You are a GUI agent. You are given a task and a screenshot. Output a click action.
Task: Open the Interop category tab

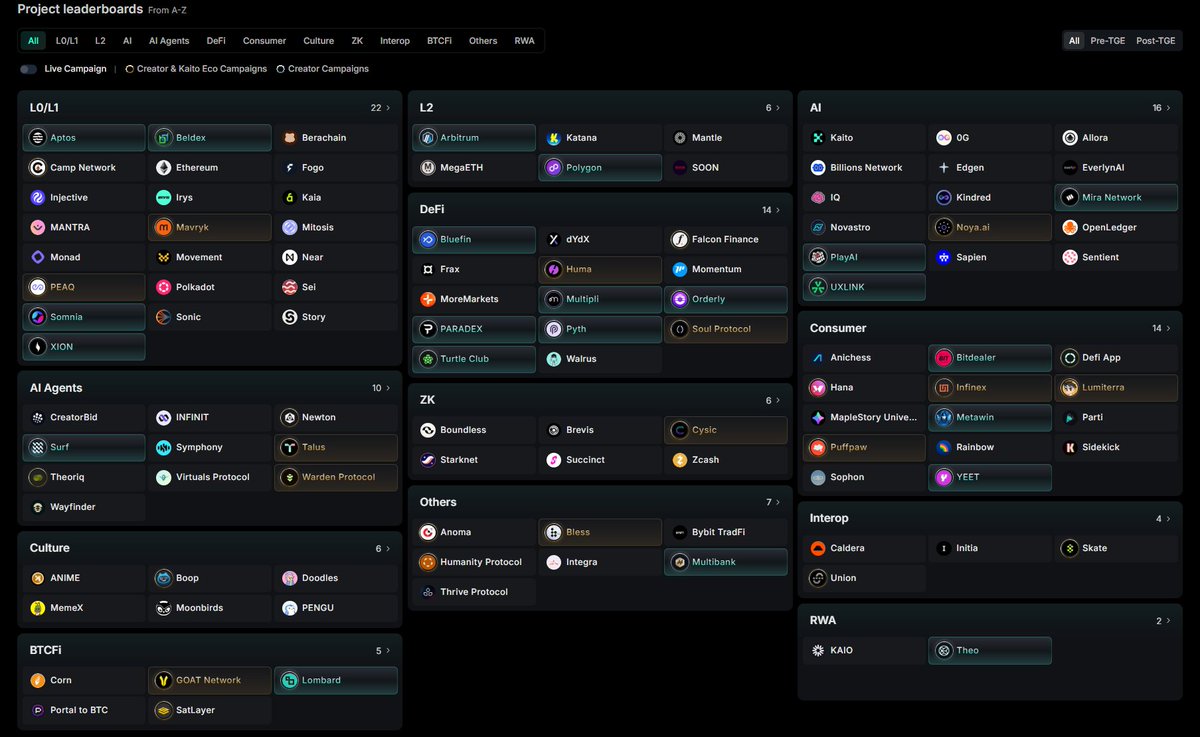[x=395, y=41]
